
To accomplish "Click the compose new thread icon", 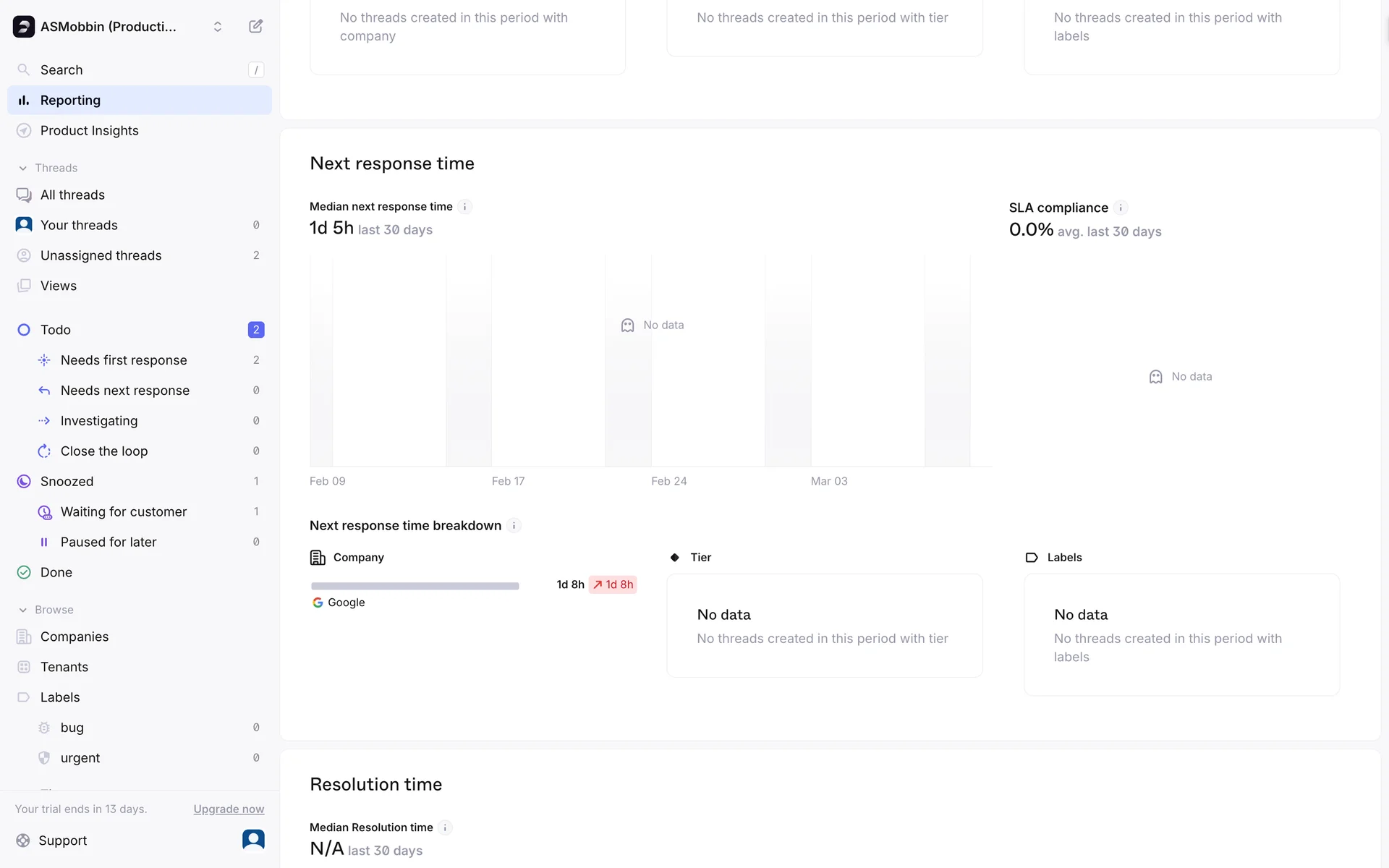I will pos(255,27).
